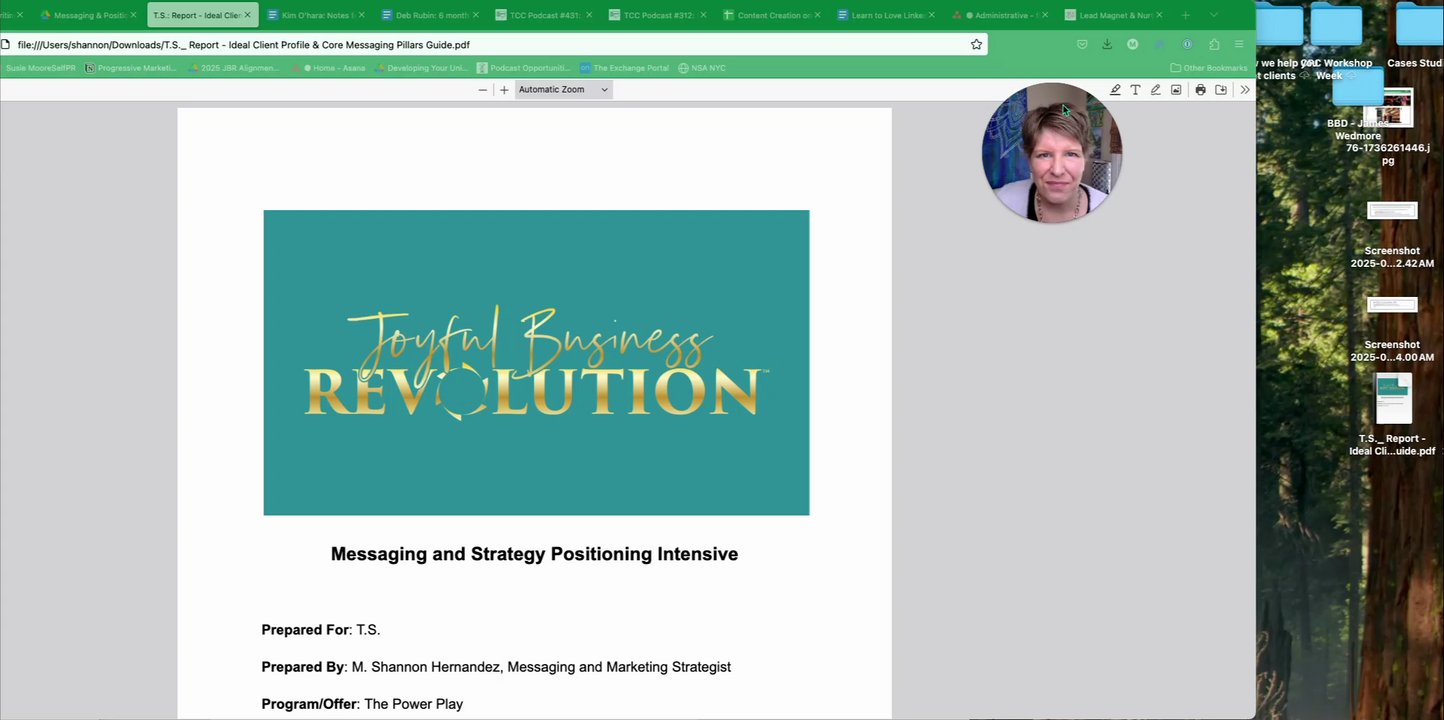Click Messaging and Strategy Positioning Intensive heading
Viewport: 1444px width, 720px height.
(534, 554)
